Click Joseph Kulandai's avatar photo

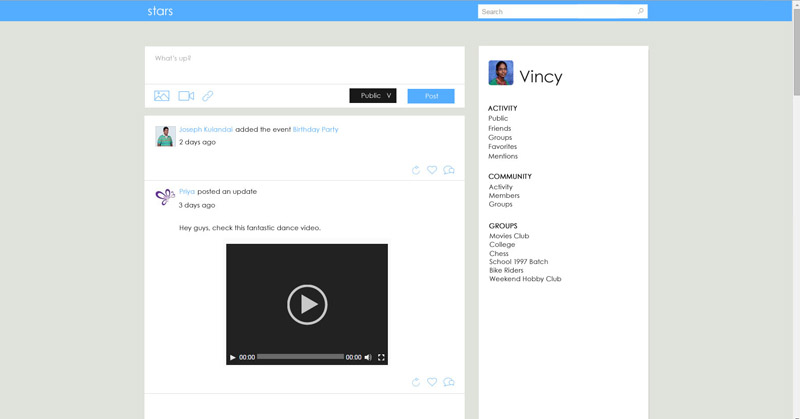[165, 136]
